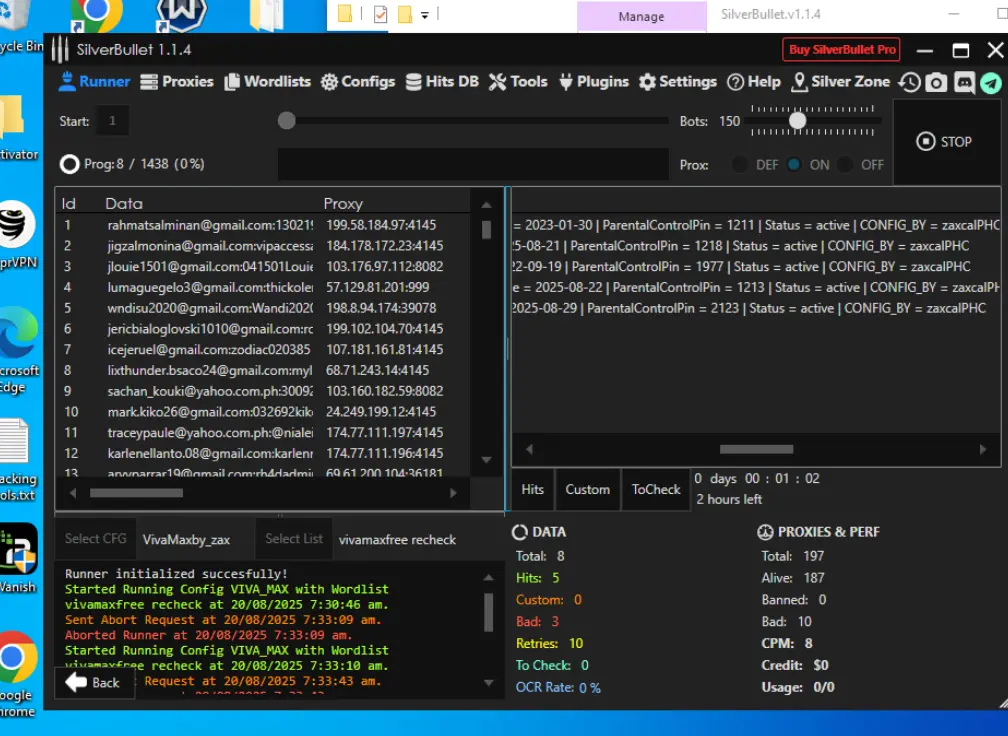Click the camera screenshot icon
This screenshot has width=1008, height=736.
(x=936, y=82)
